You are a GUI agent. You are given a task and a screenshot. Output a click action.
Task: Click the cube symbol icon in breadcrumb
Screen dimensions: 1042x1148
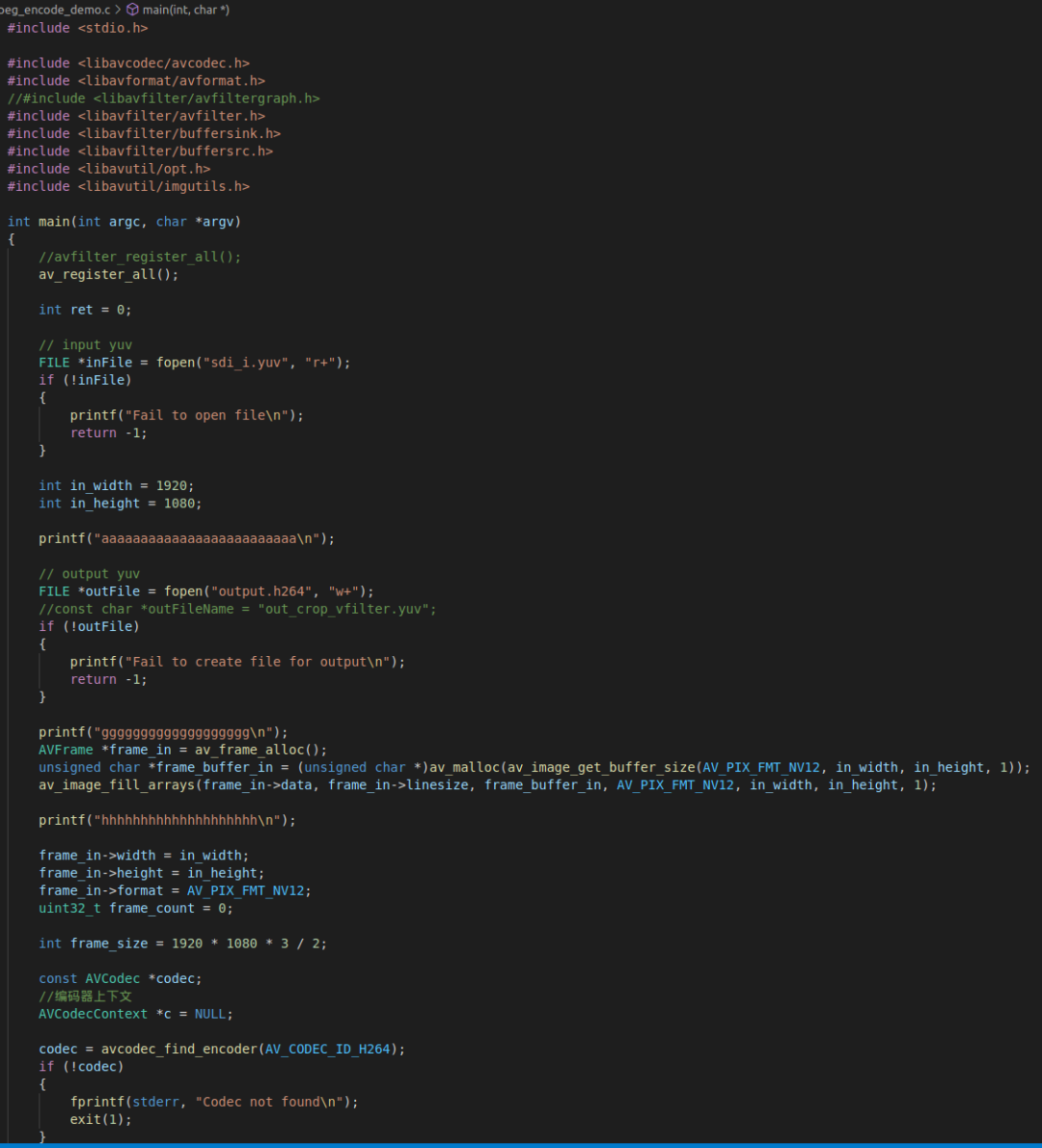pyautogui.click(x=133, y=10)
